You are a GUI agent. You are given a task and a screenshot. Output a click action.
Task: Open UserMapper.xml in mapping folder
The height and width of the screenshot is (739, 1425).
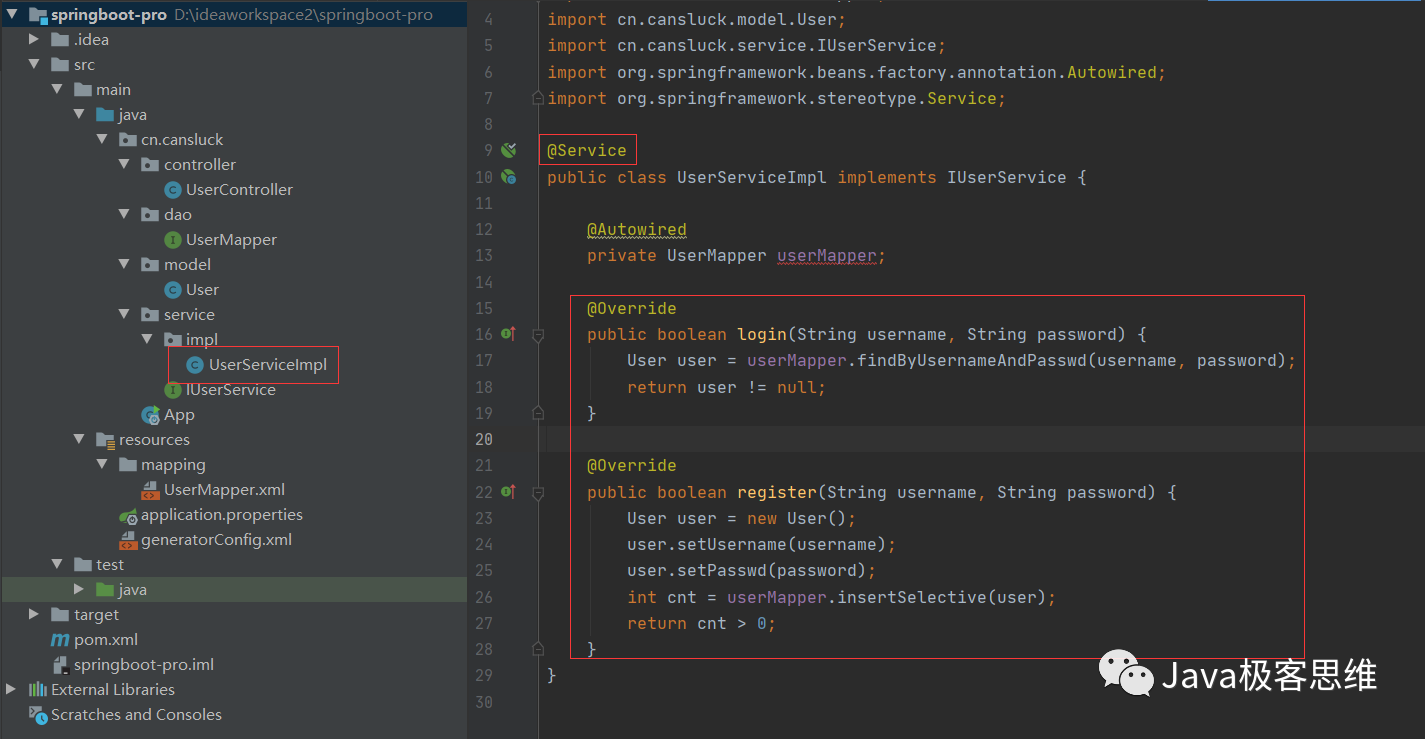(x=225, y=490)
